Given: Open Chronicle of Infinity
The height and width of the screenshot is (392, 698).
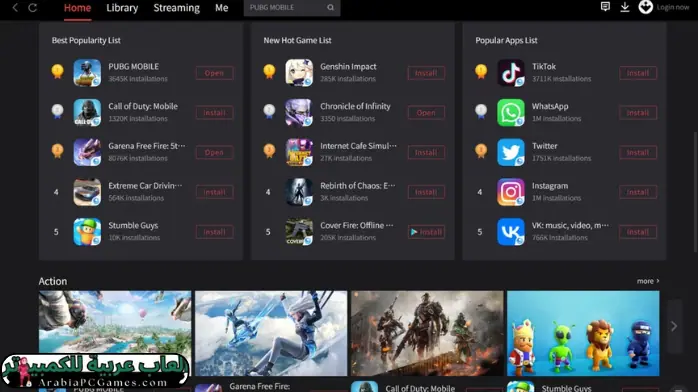Looking at the screenshot, I should (x=426, y=113).
